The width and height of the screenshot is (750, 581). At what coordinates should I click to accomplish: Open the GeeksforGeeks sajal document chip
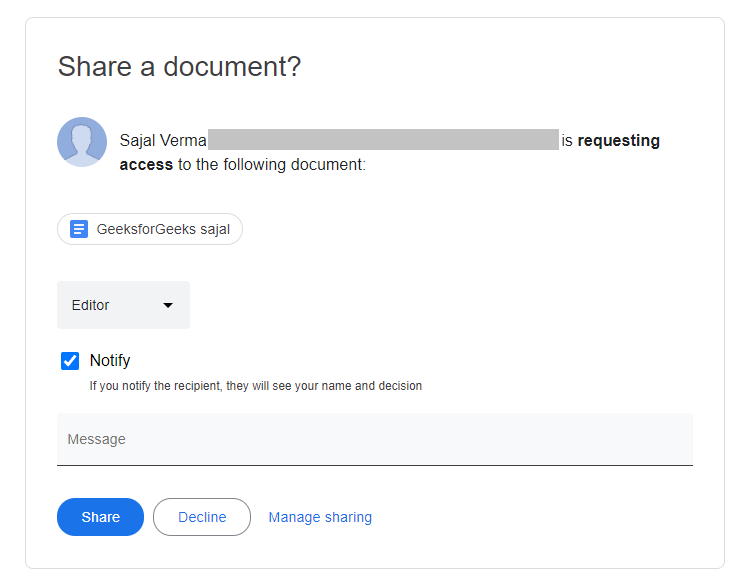[150, 229]
